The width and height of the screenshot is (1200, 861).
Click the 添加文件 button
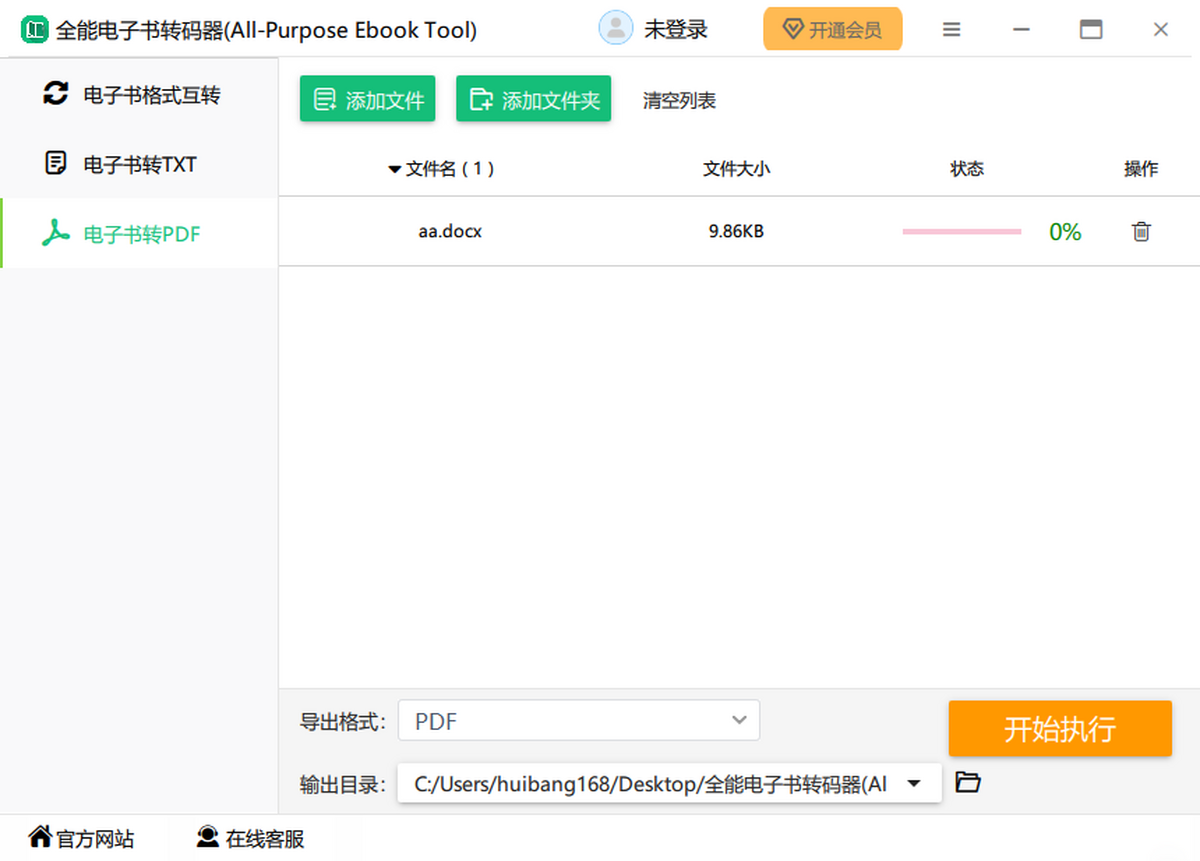[x=367, y=100]
